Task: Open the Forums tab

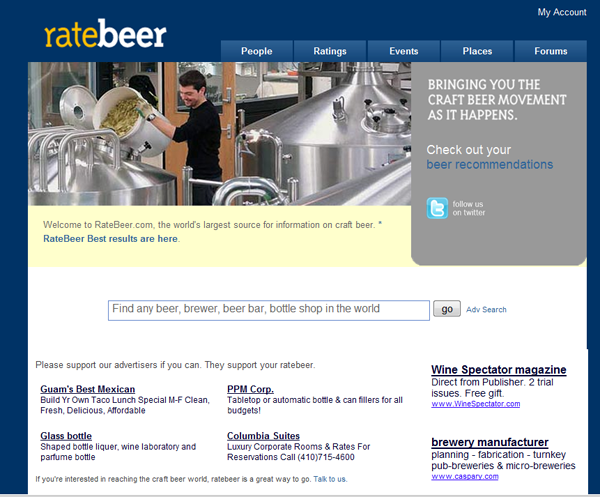Action: coord(551,51)
